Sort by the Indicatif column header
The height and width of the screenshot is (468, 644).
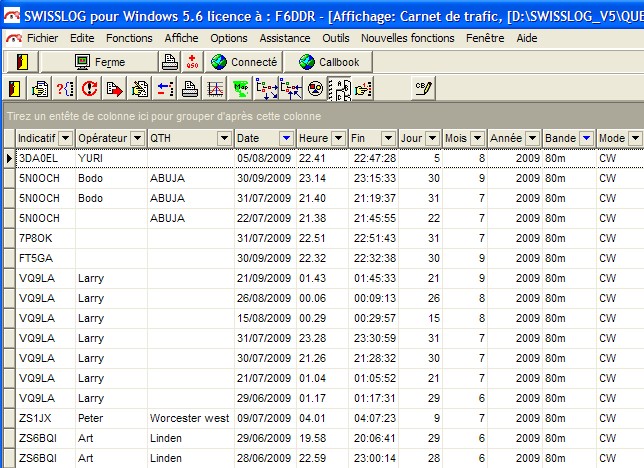click(37, 138)
